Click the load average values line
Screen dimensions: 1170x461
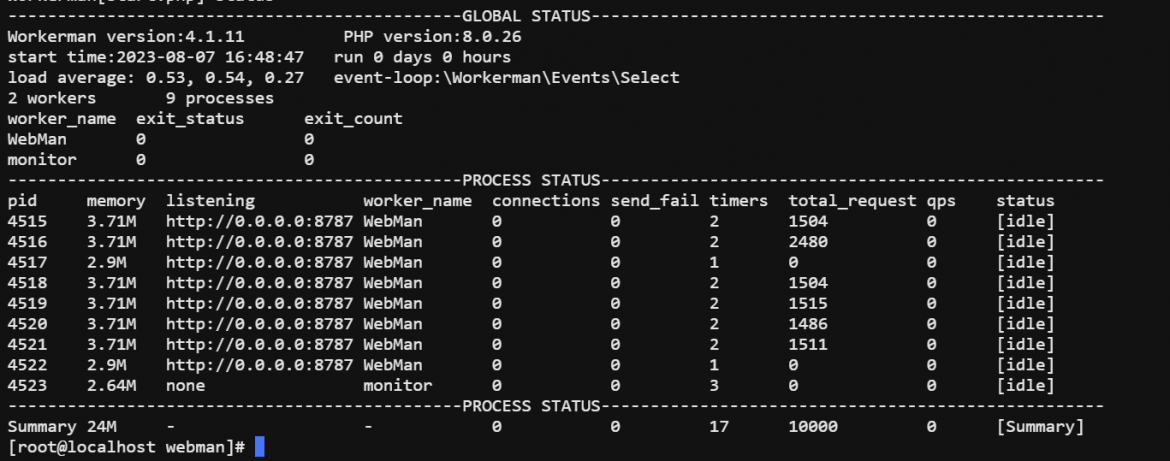(155, 78)
